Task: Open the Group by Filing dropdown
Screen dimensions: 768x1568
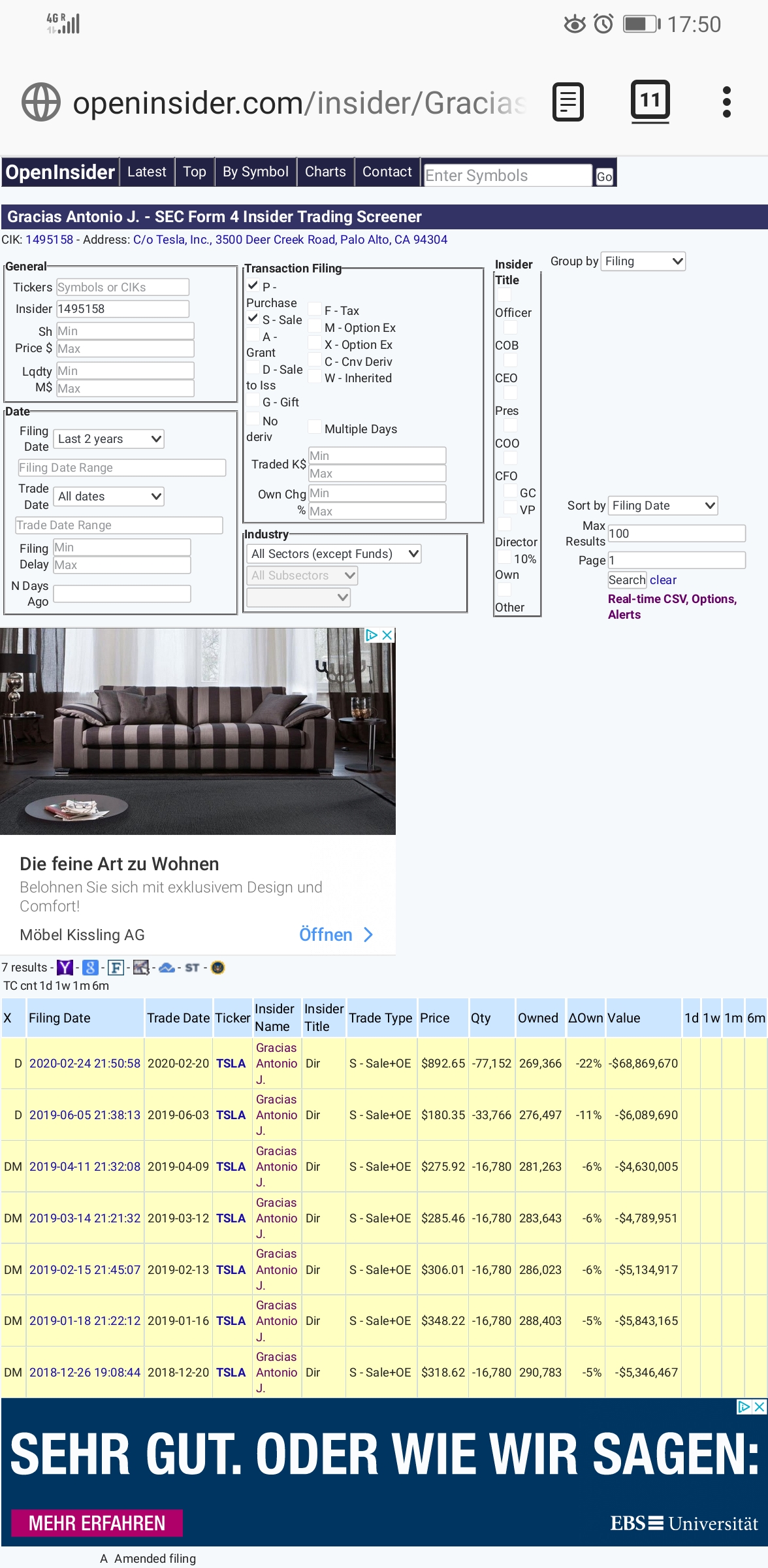Action: coord(643,261)
